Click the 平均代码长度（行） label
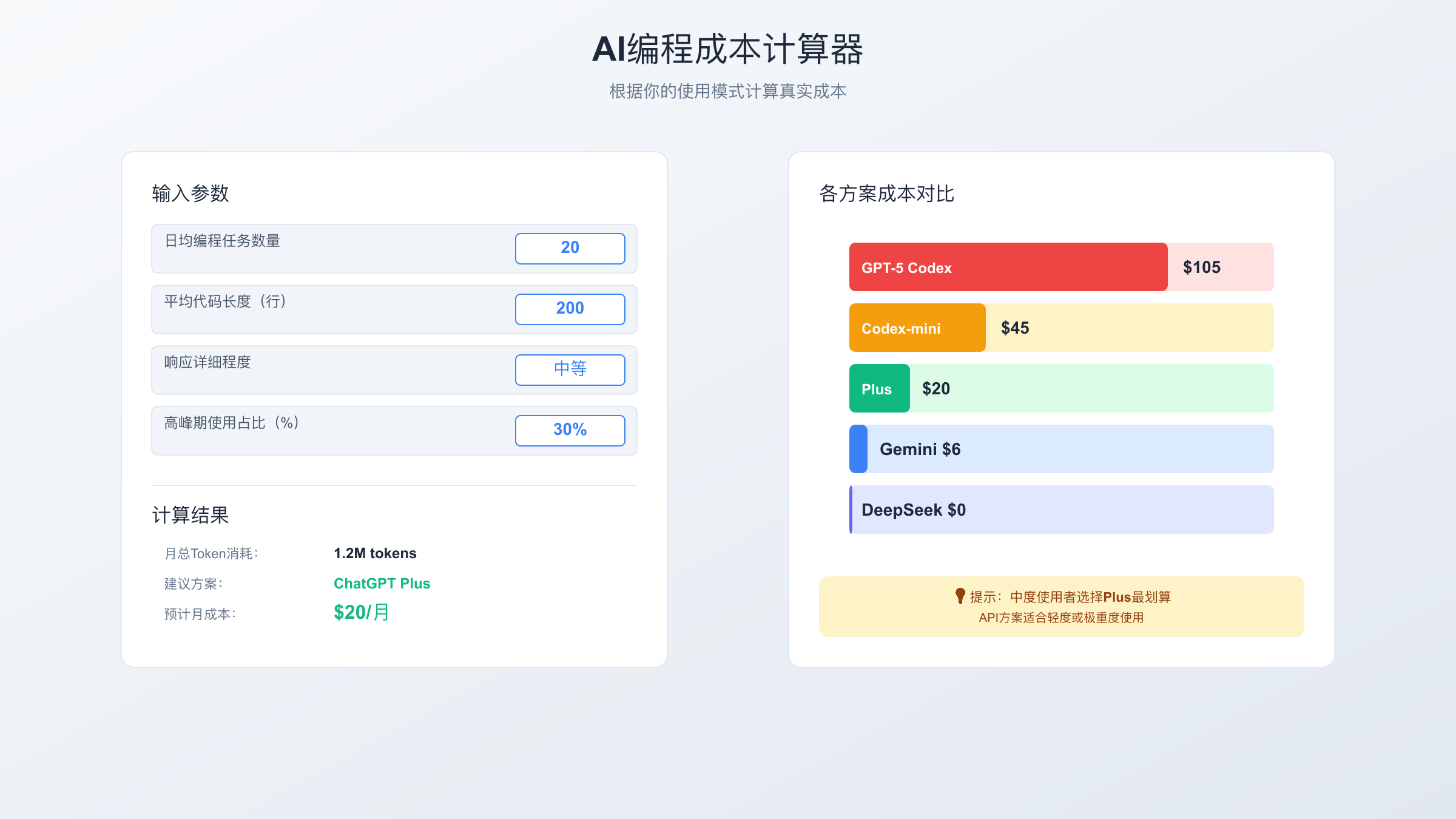 226,302
